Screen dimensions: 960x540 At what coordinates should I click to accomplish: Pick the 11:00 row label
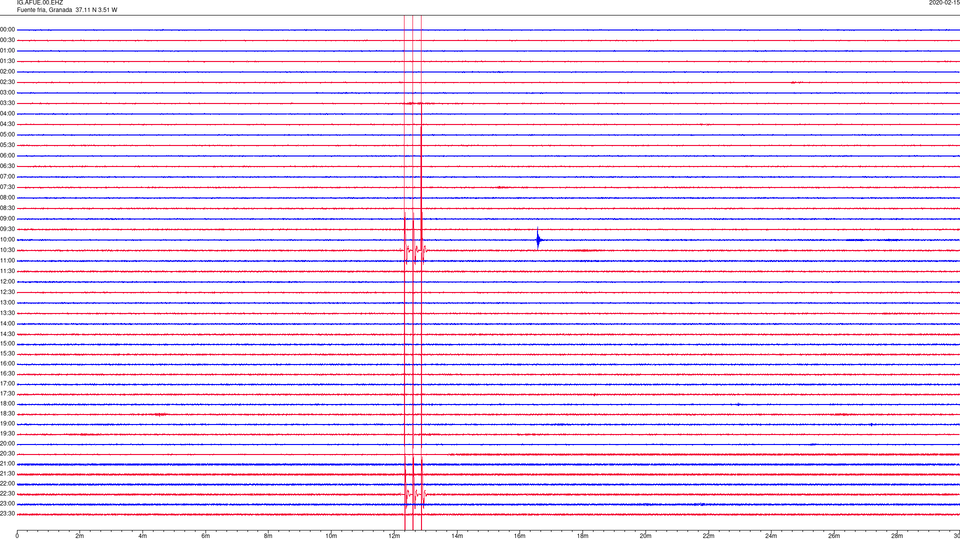(7, 261)
